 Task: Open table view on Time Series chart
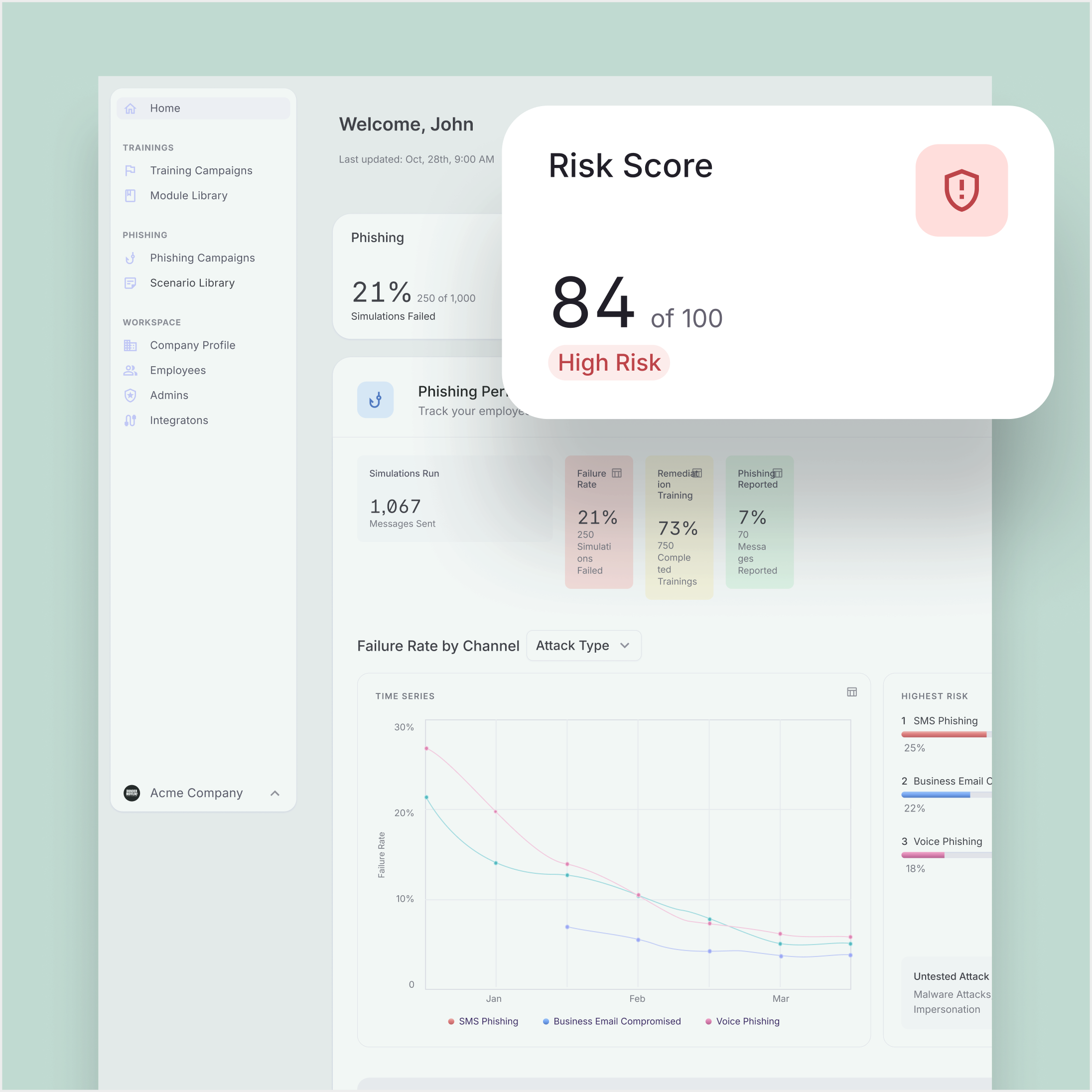(851, 692)
